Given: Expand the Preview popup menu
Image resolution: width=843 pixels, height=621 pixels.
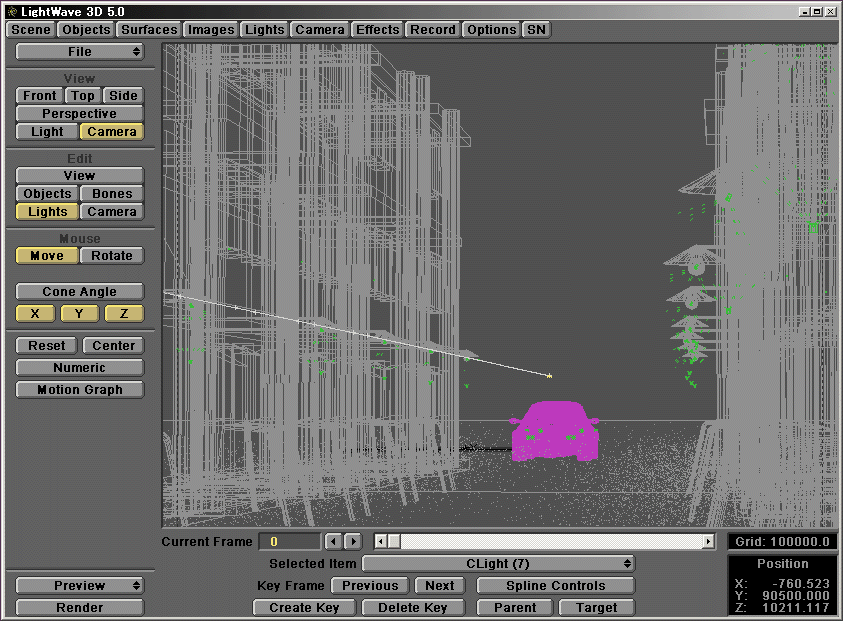Looking at the screenshot, I should pyautogui.click(x=79, y=585).
